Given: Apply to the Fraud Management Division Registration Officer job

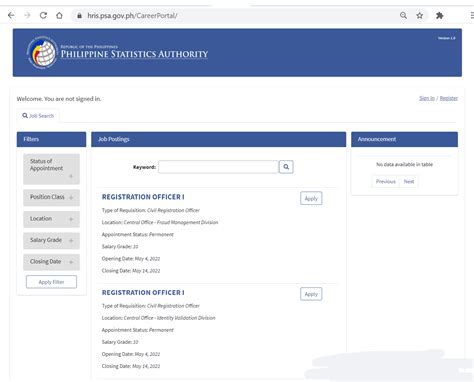Looking at the screenshot, I should 311,198.
